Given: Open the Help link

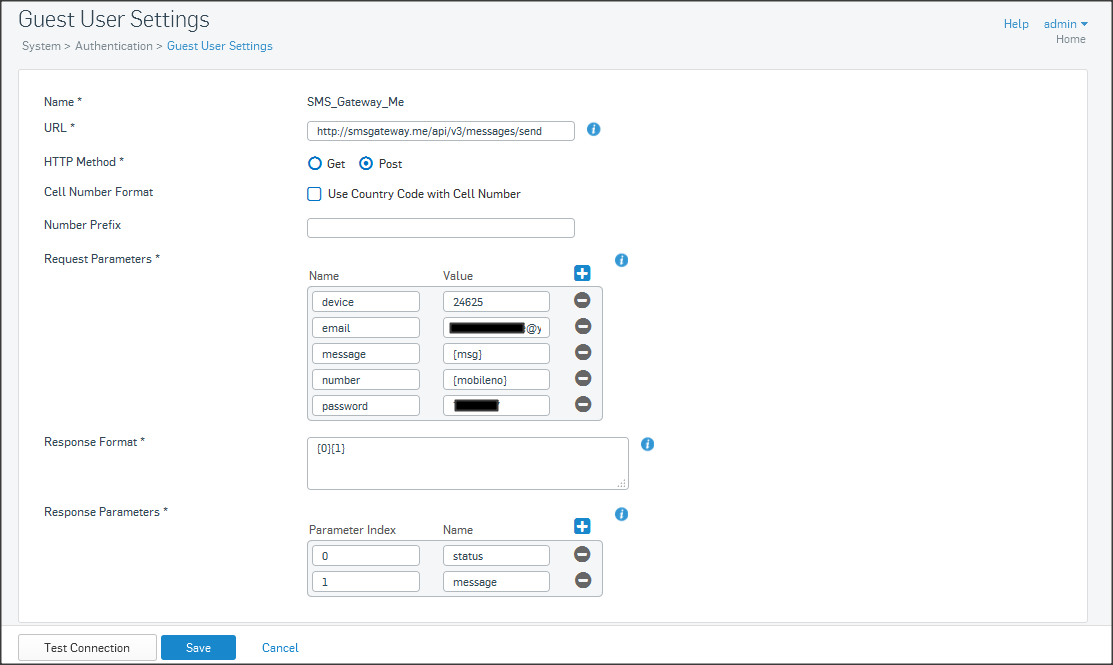Looking at the screenshot, I should 1016,24.
